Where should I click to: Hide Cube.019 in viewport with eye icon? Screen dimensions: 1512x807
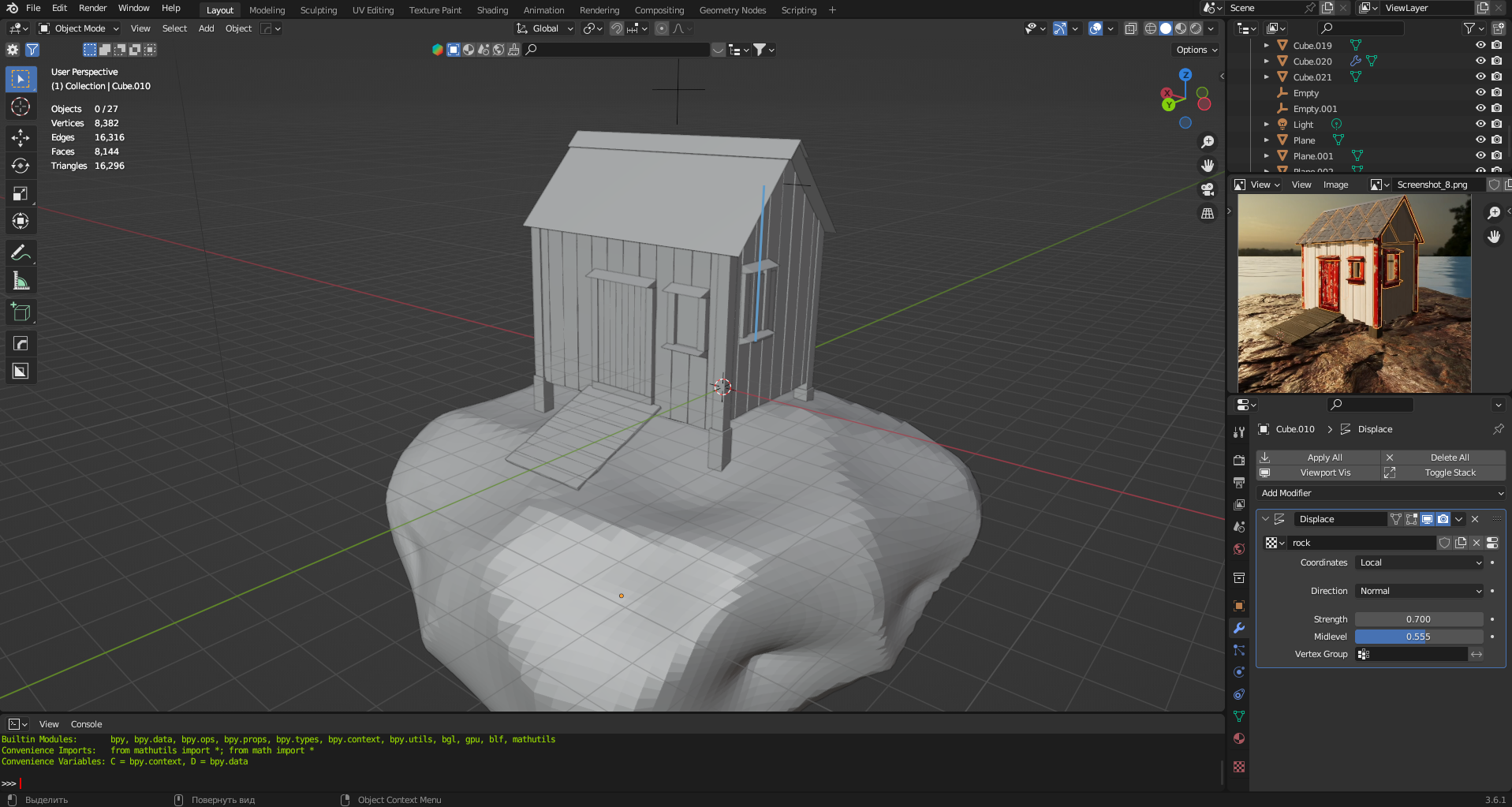click(1480, 45)
